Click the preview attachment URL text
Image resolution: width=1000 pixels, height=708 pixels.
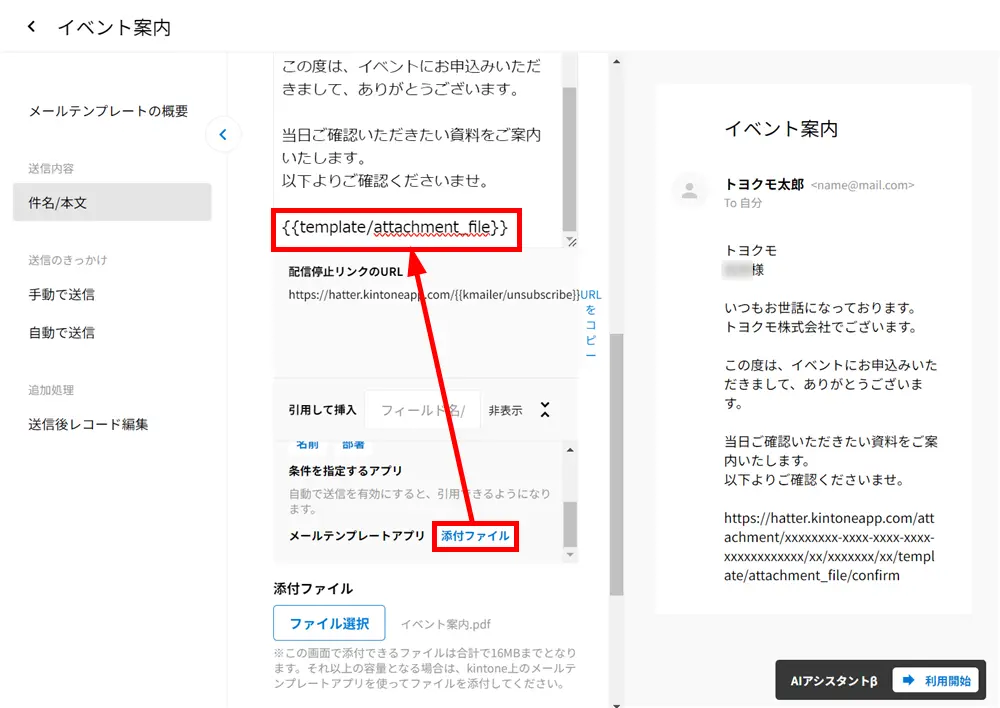tap(829, 547)
